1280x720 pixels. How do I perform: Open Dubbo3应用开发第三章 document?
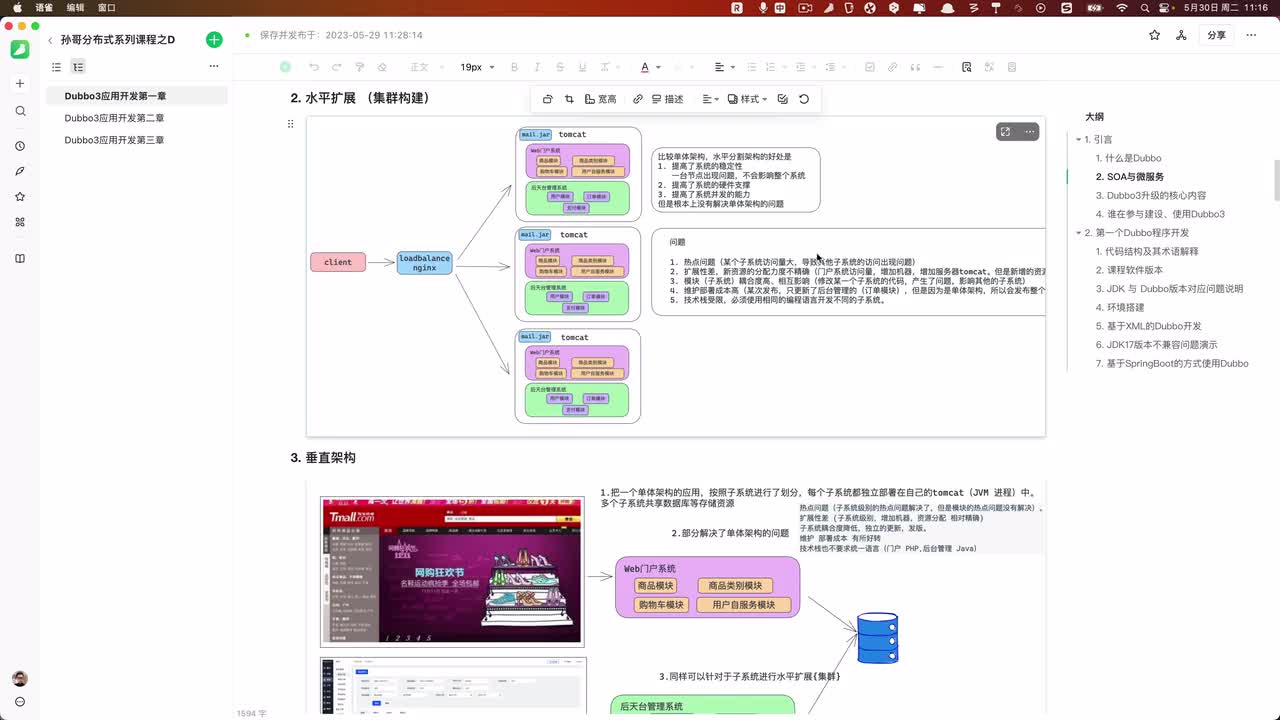137,140
